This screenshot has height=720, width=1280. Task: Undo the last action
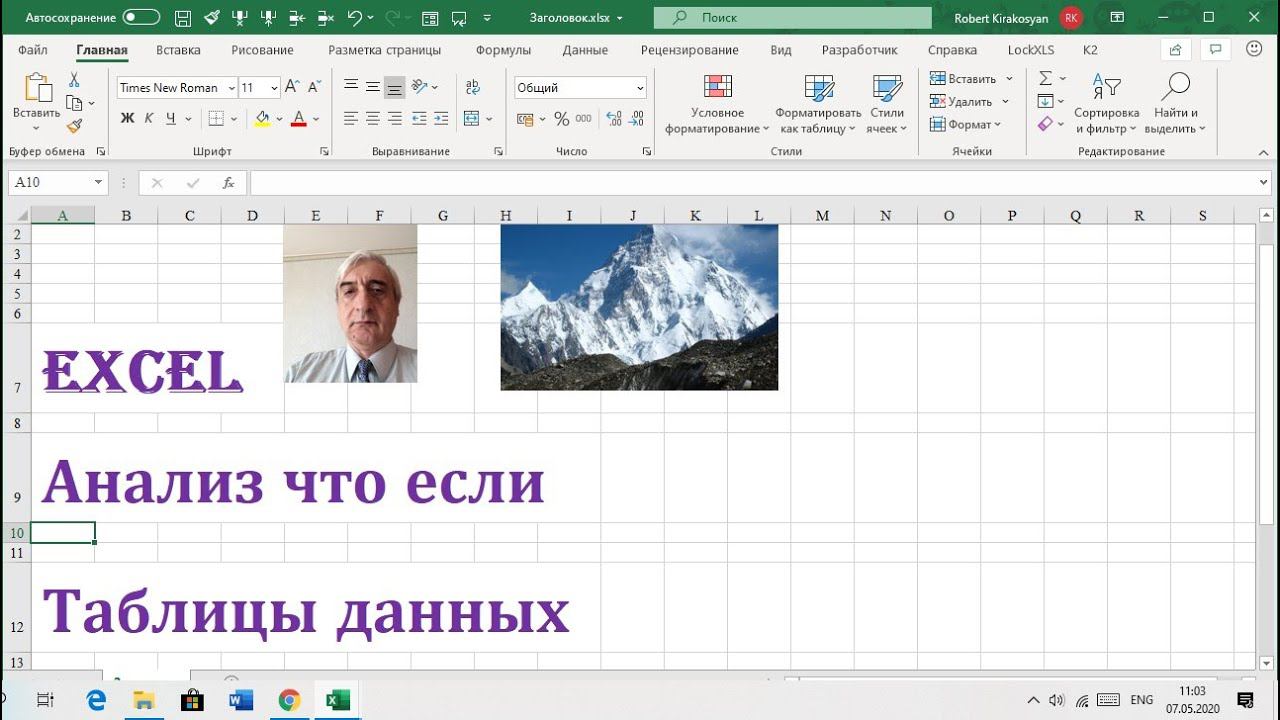point(355,18)
